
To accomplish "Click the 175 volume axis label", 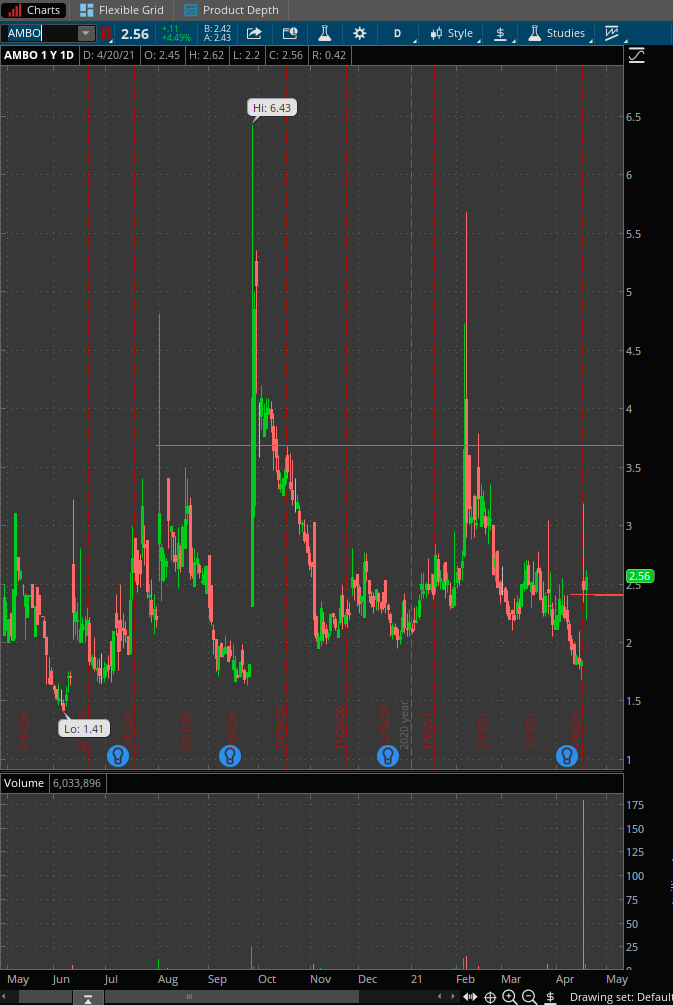I will pyautogui.click(x=635, y=805).
